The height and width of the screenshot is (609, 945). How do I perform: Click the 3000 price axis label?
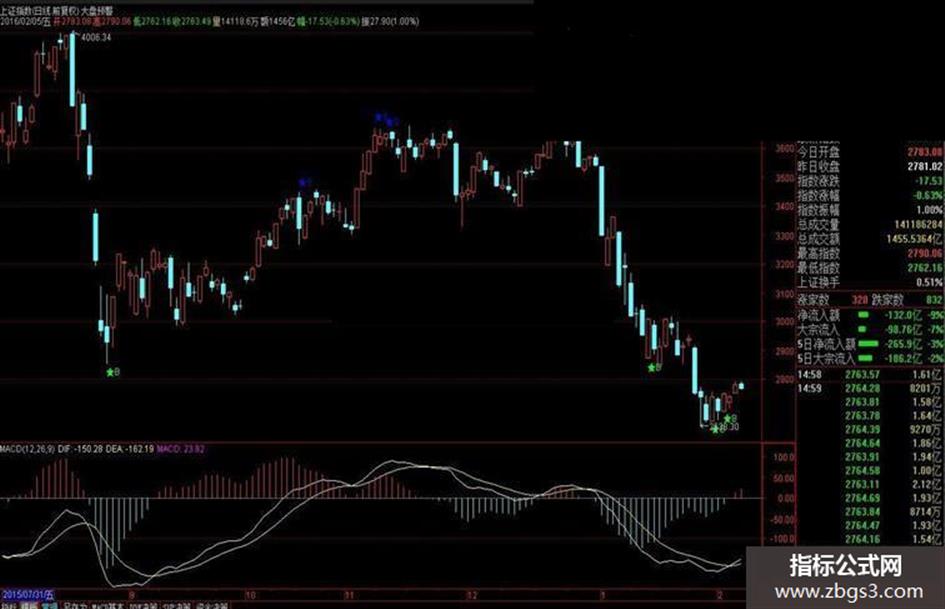(785, 321)
